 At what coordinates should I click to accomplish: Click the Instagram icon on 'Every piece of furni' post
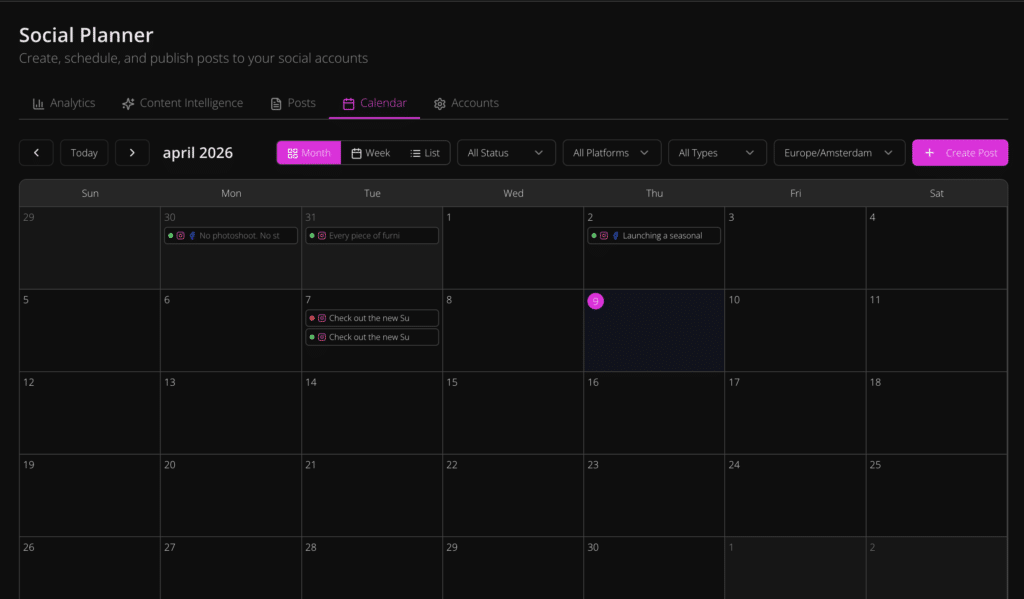point(322,236)
